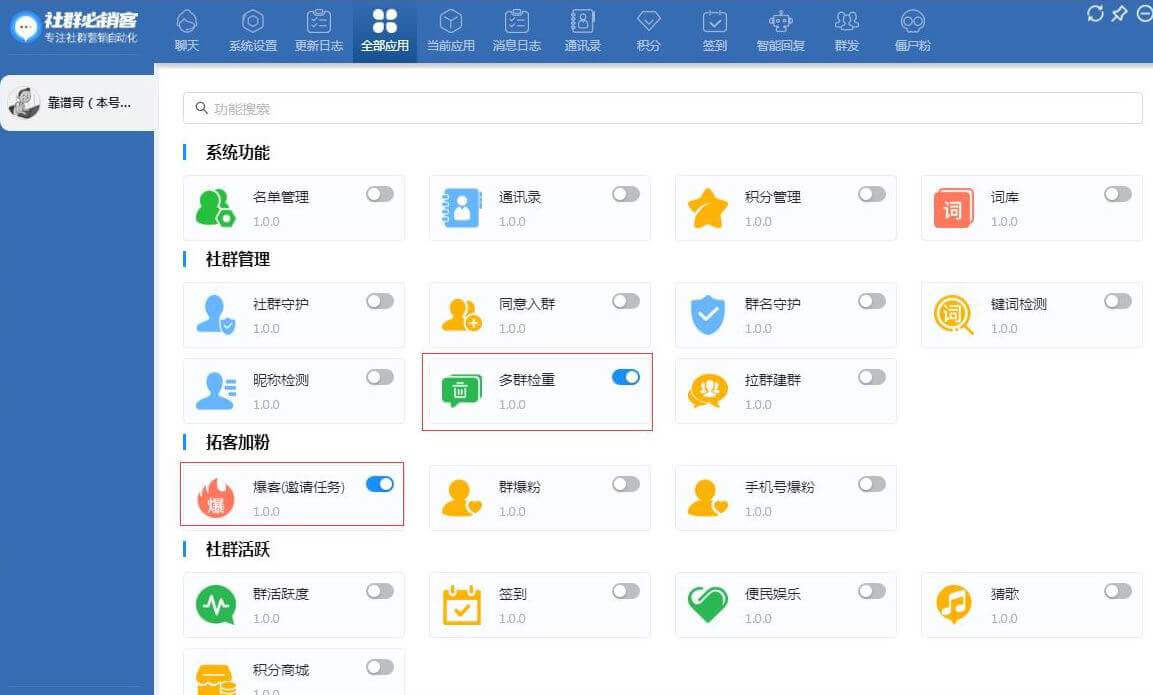Disable the 多群检重 toggle

[624, 378]
